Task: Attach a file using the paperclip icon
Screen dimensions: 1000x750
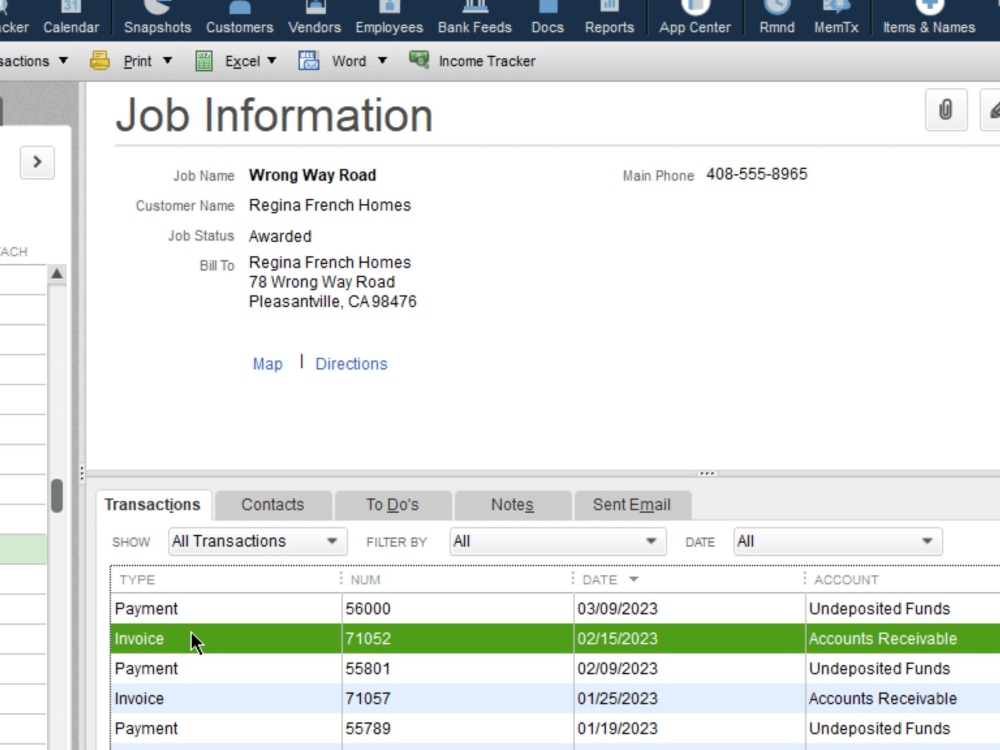Action: coord(946,110)
